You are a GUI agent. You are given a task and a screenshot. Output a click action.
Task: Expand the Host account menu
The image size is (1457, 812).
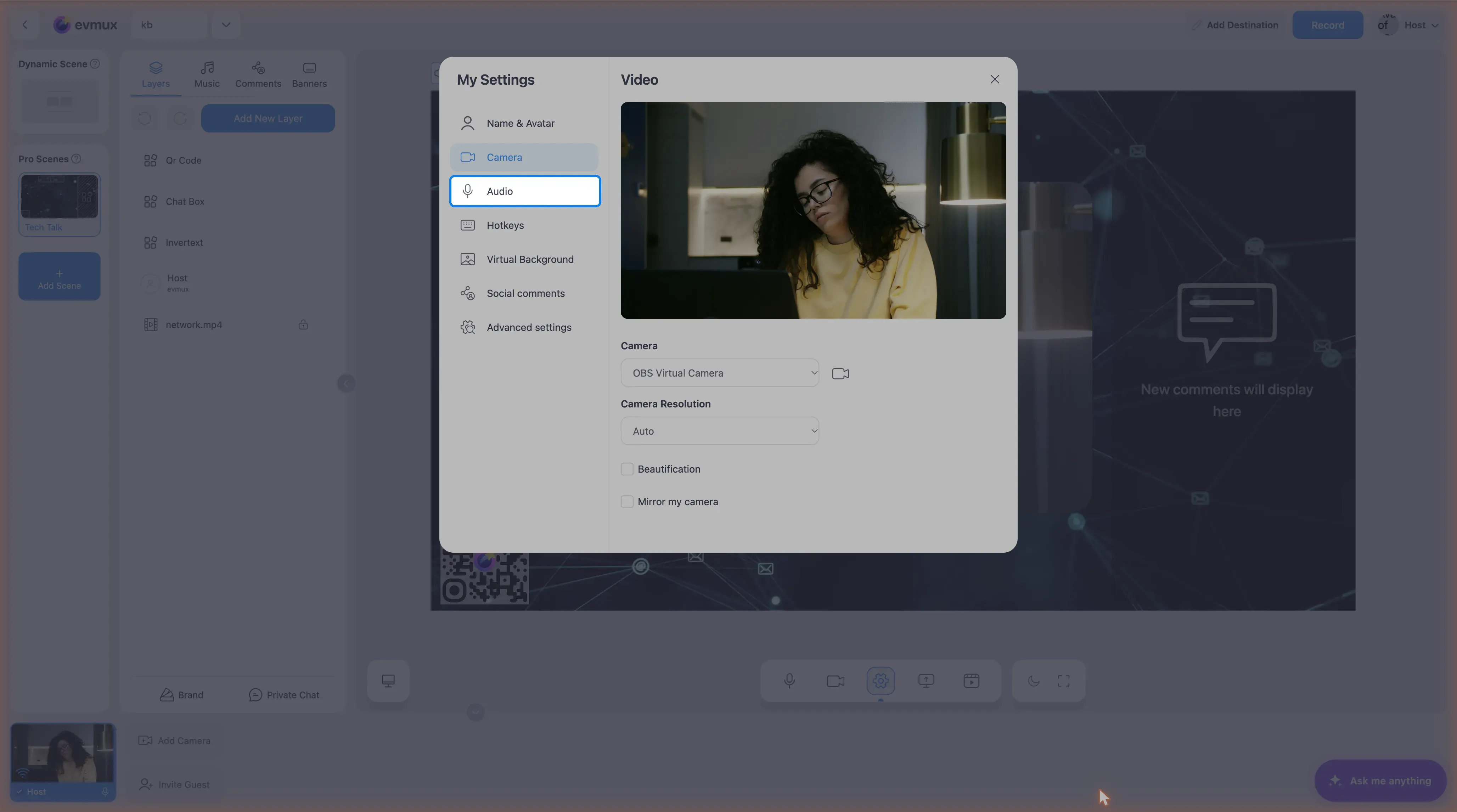click(x=1409, y=25)
